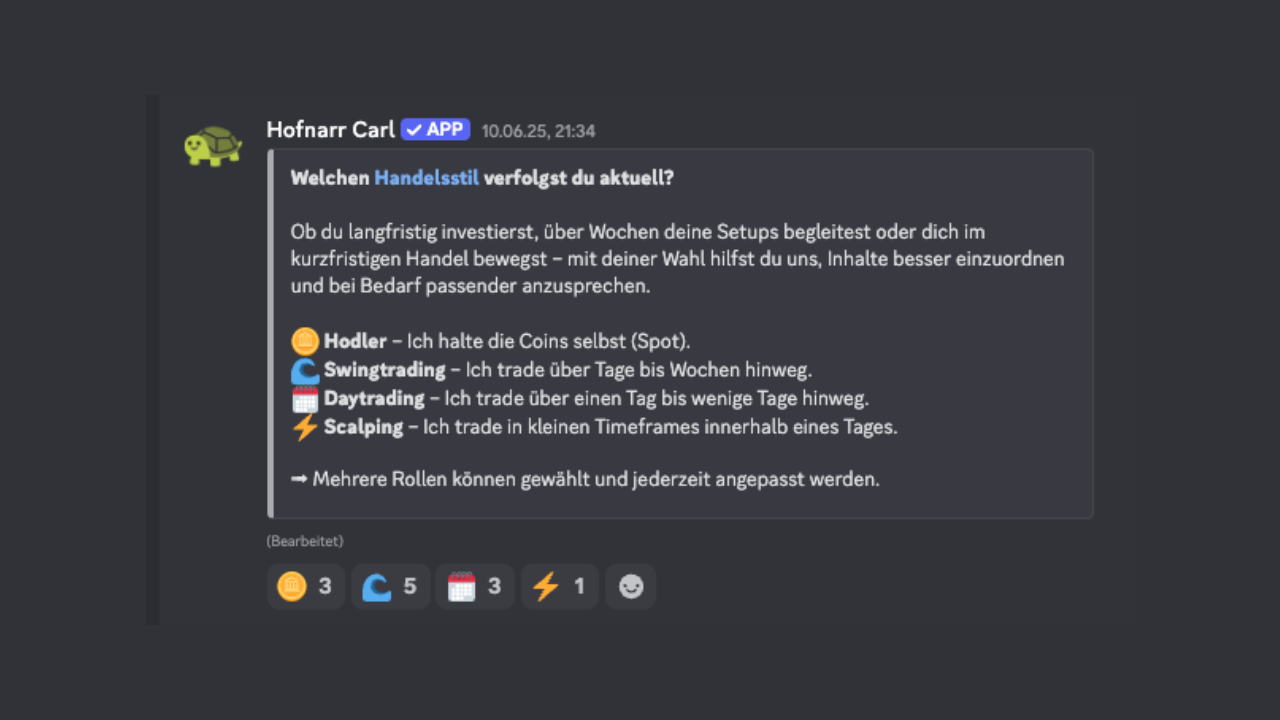Open the Handelsstil link in the embed

(x=426, y=178)
